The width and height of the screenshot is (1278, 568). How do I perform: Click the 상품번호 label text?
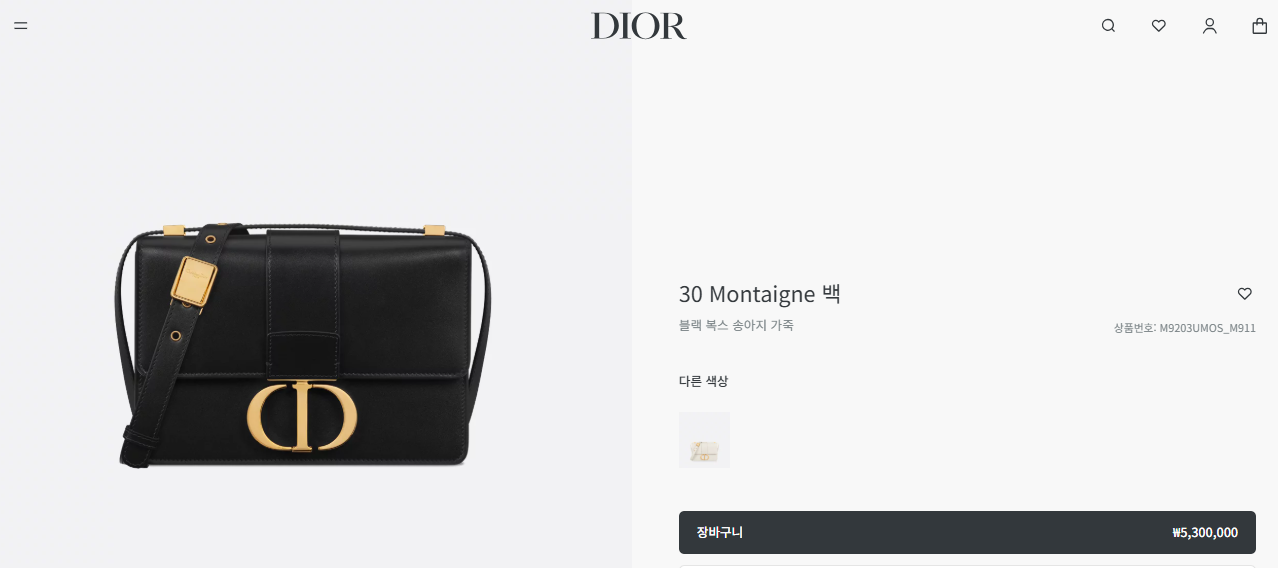pyautogui.click(x=1134, y=328)
